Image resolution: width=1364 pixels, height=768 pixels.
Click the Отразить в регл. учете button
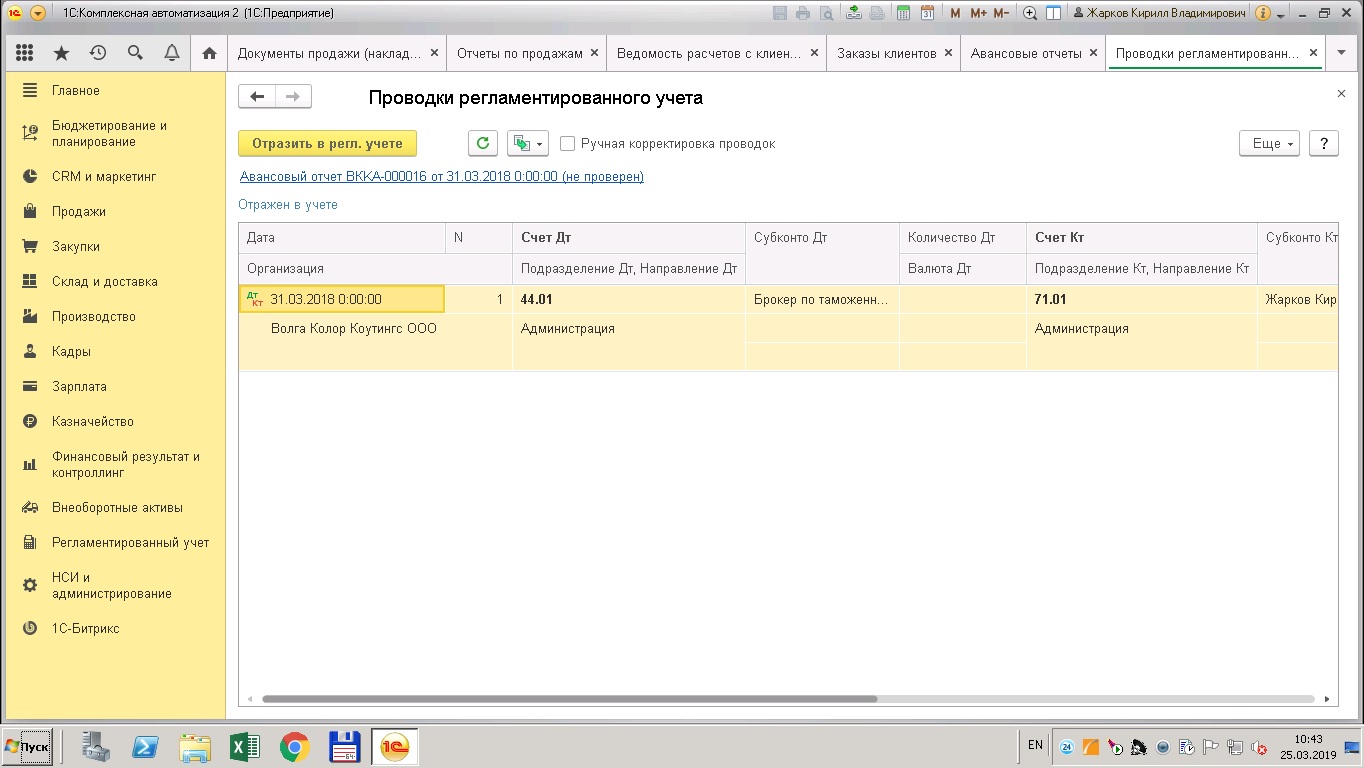pyautogui.click(x=327, y=143)
